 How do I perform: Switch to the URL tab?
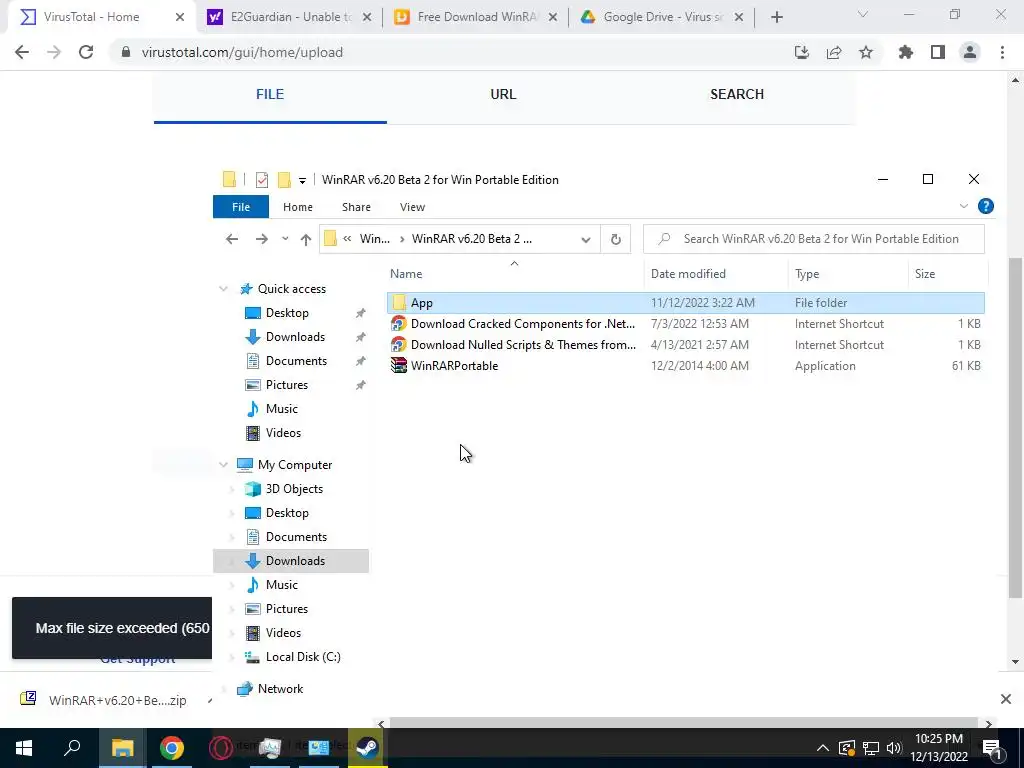click(x=503, y=94)
